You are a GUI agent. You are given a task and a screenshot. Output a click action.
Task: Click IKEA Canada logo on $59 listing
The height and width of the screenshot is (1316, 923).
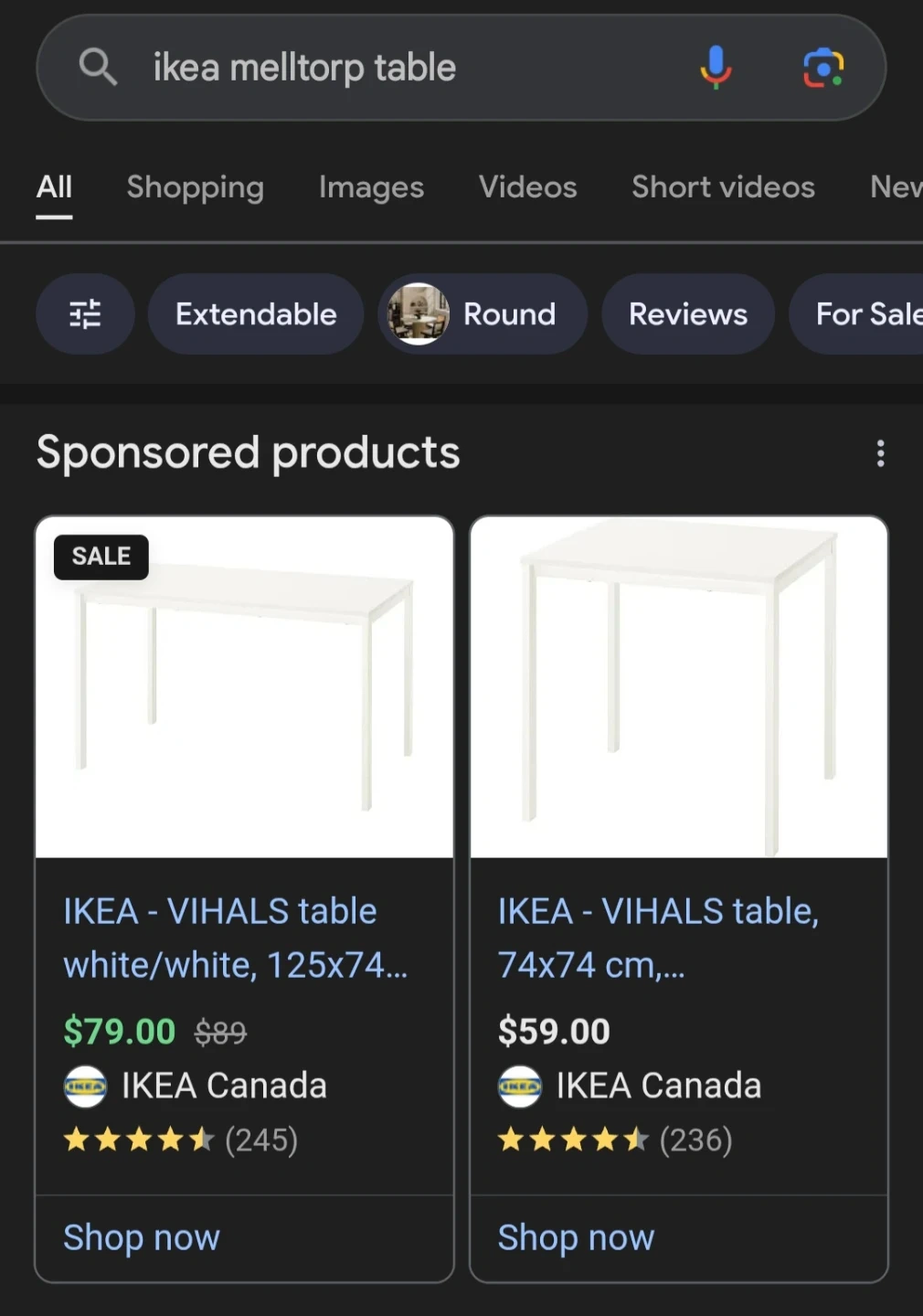click(x=520, y=1087)
